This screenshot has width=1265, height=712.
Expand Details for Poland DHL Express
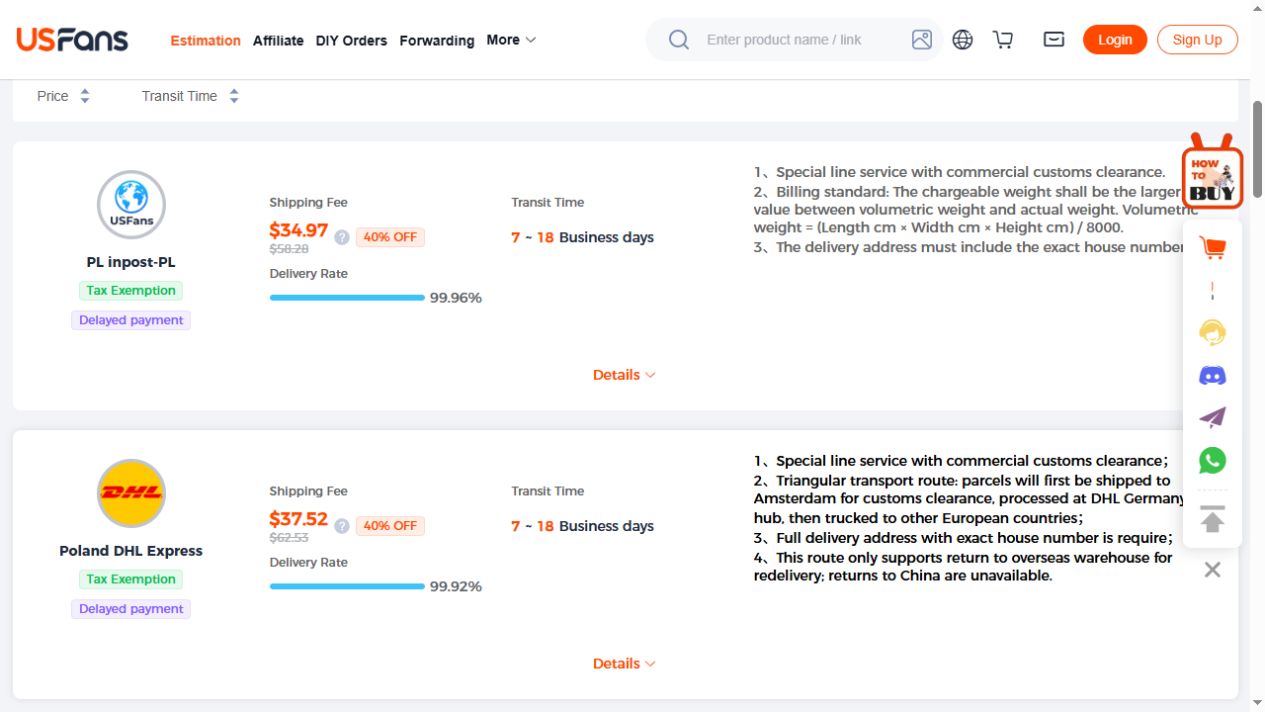click(x=624, y=664)
